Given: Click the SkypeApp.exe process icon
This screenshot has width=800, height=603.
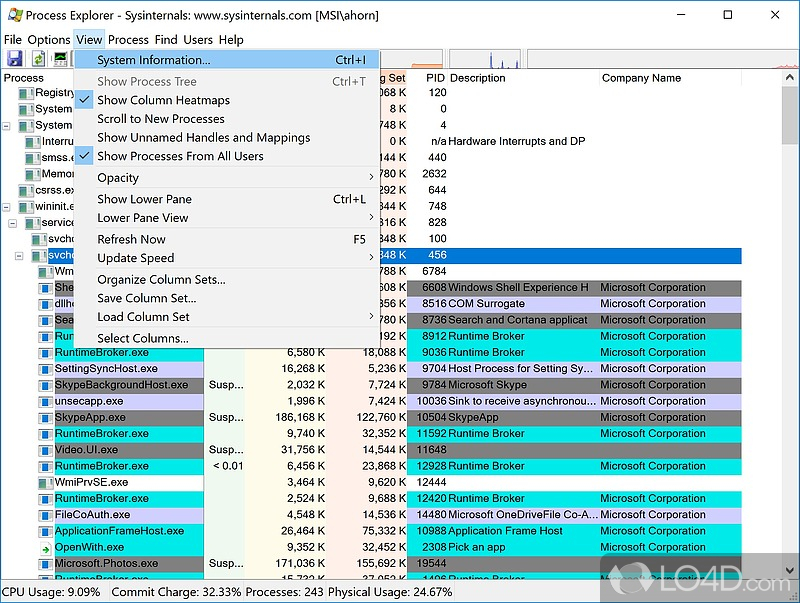Looking at the screenshot, I should (x=46, y=418).
